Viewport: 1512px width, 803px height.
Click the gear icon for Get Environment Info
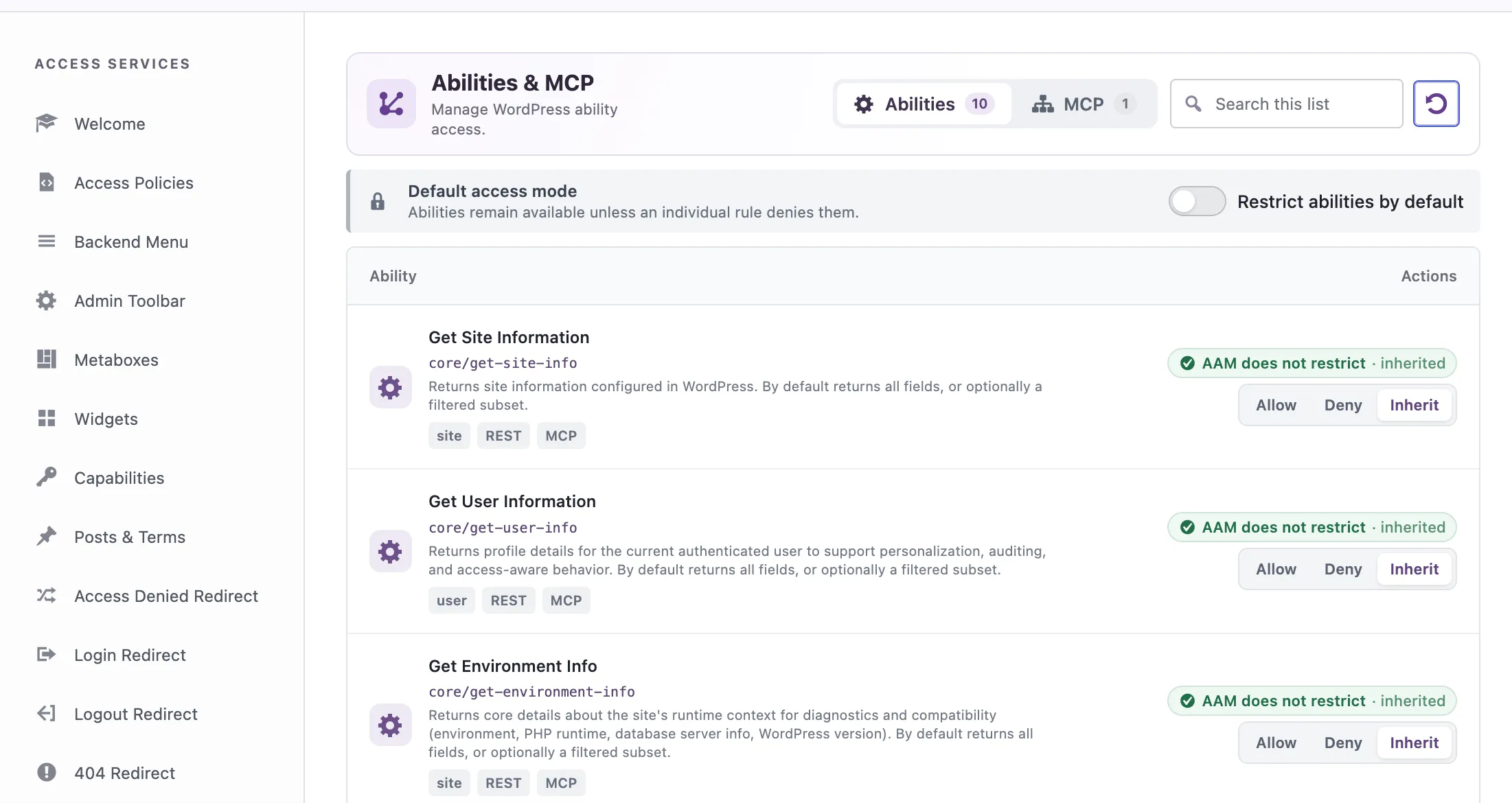(x=390, y=725)
